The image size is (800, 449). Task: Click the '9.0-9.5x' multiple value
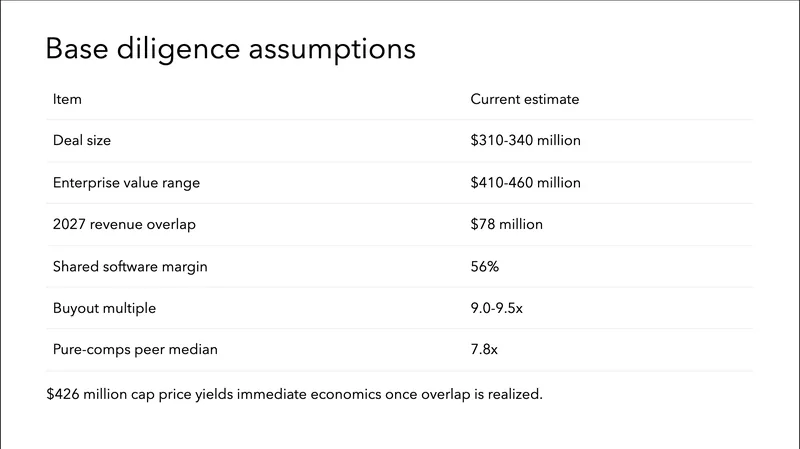pos(497,309)
